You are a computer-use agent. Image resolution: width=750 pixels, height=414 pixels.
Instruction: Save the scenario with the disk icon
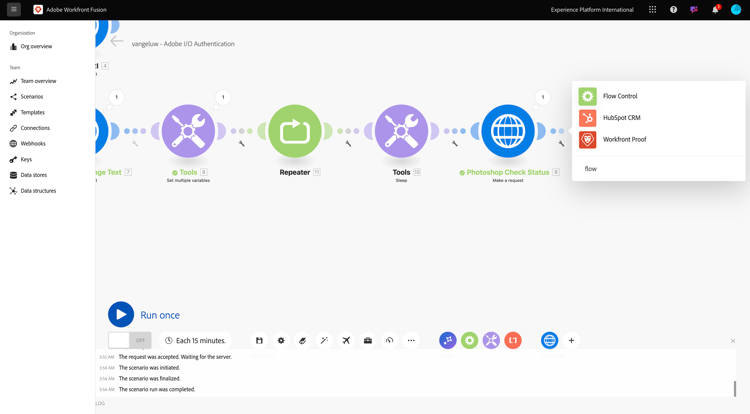click(259, 340)
